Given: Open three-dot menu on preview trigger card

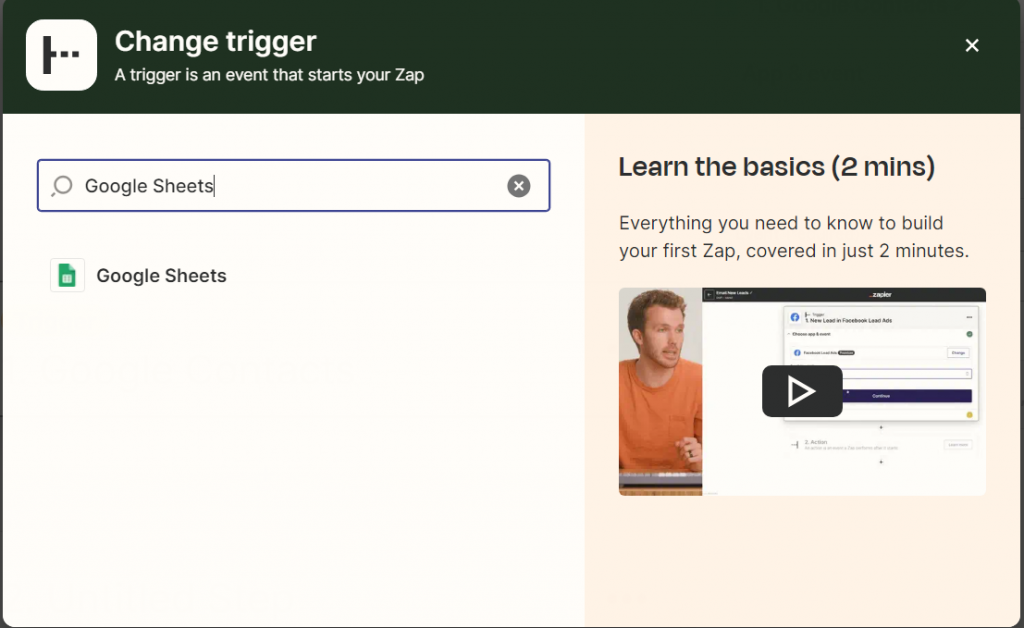Looking at the screenshot, I should click(969, 317).
